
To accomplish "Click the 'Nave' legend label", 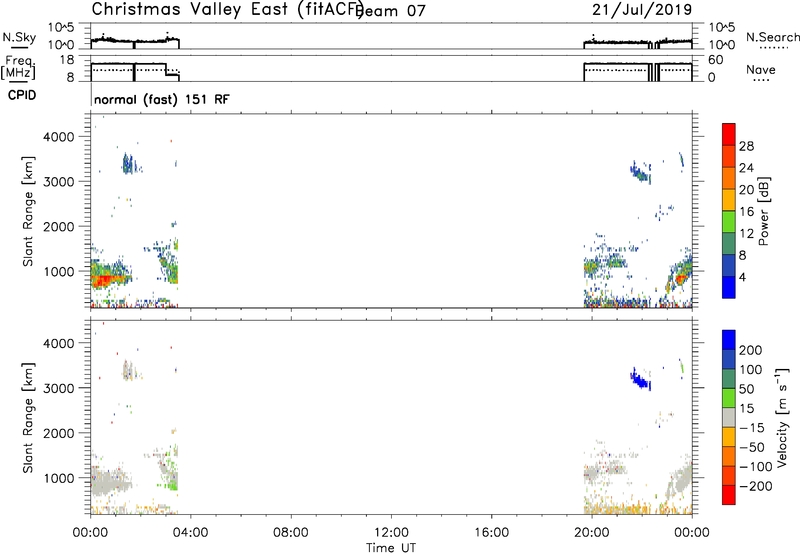I will 761,69.
